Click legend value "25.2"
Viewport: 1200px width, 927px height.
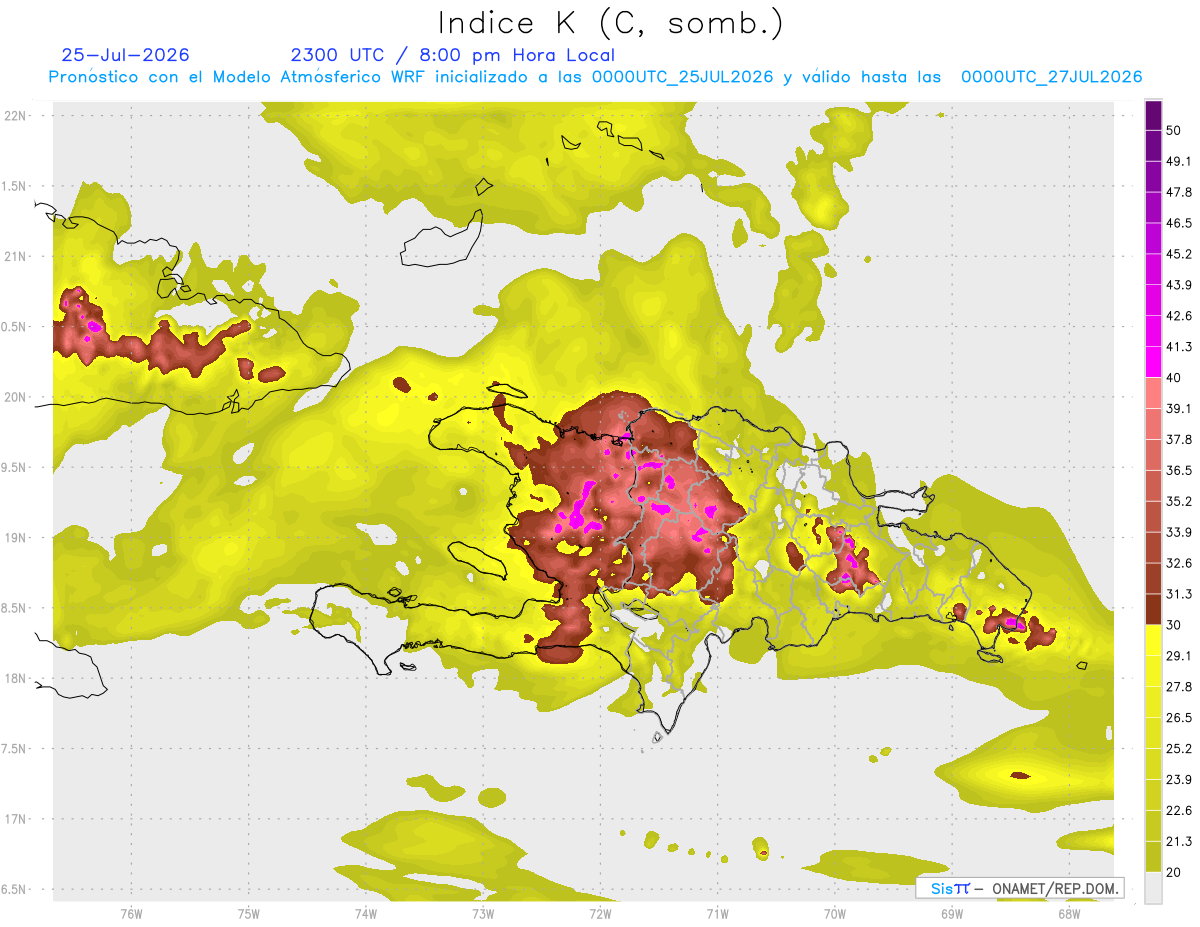[1179, 748]
